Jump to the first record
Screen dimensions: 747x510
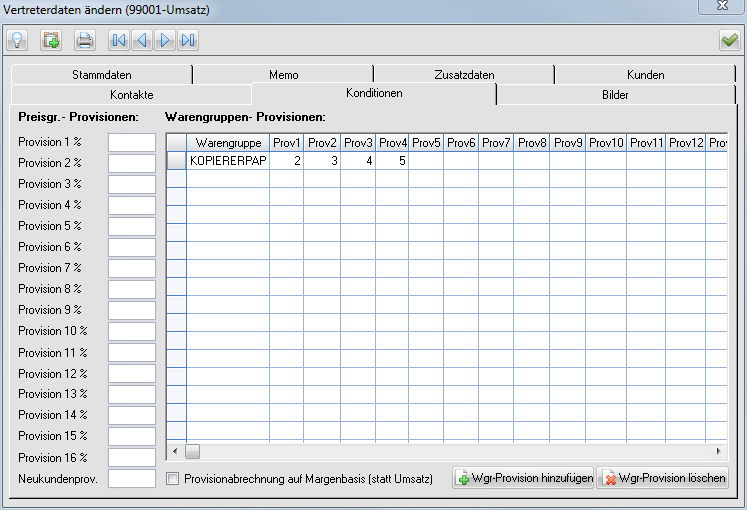click(119, 40)
